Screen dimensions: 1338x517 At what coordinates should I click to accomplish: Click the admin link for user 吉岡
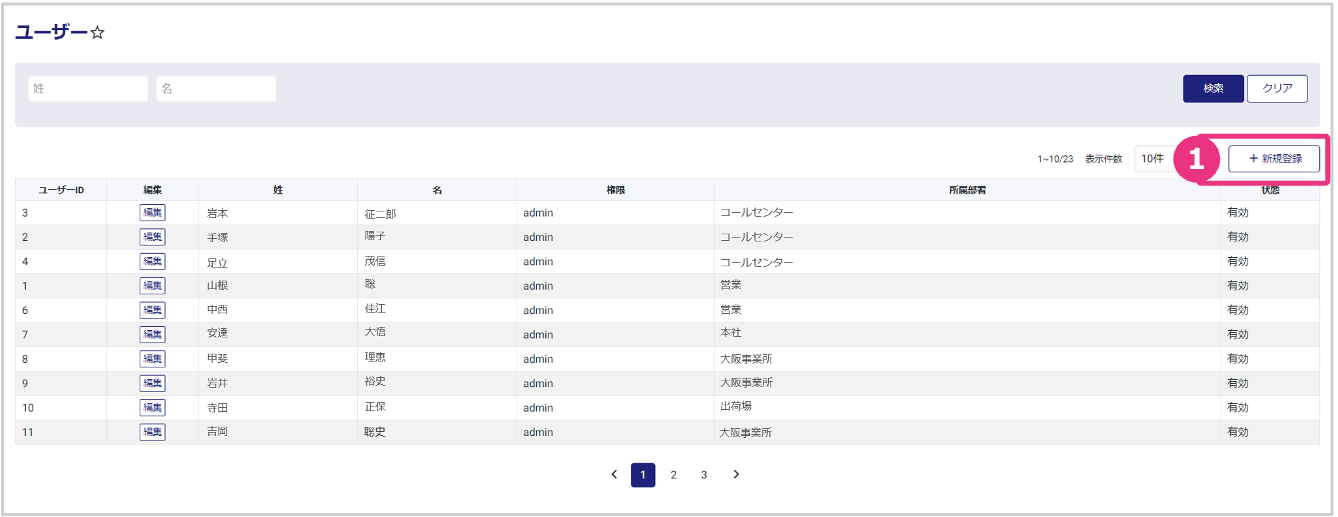tap(538, 432)
